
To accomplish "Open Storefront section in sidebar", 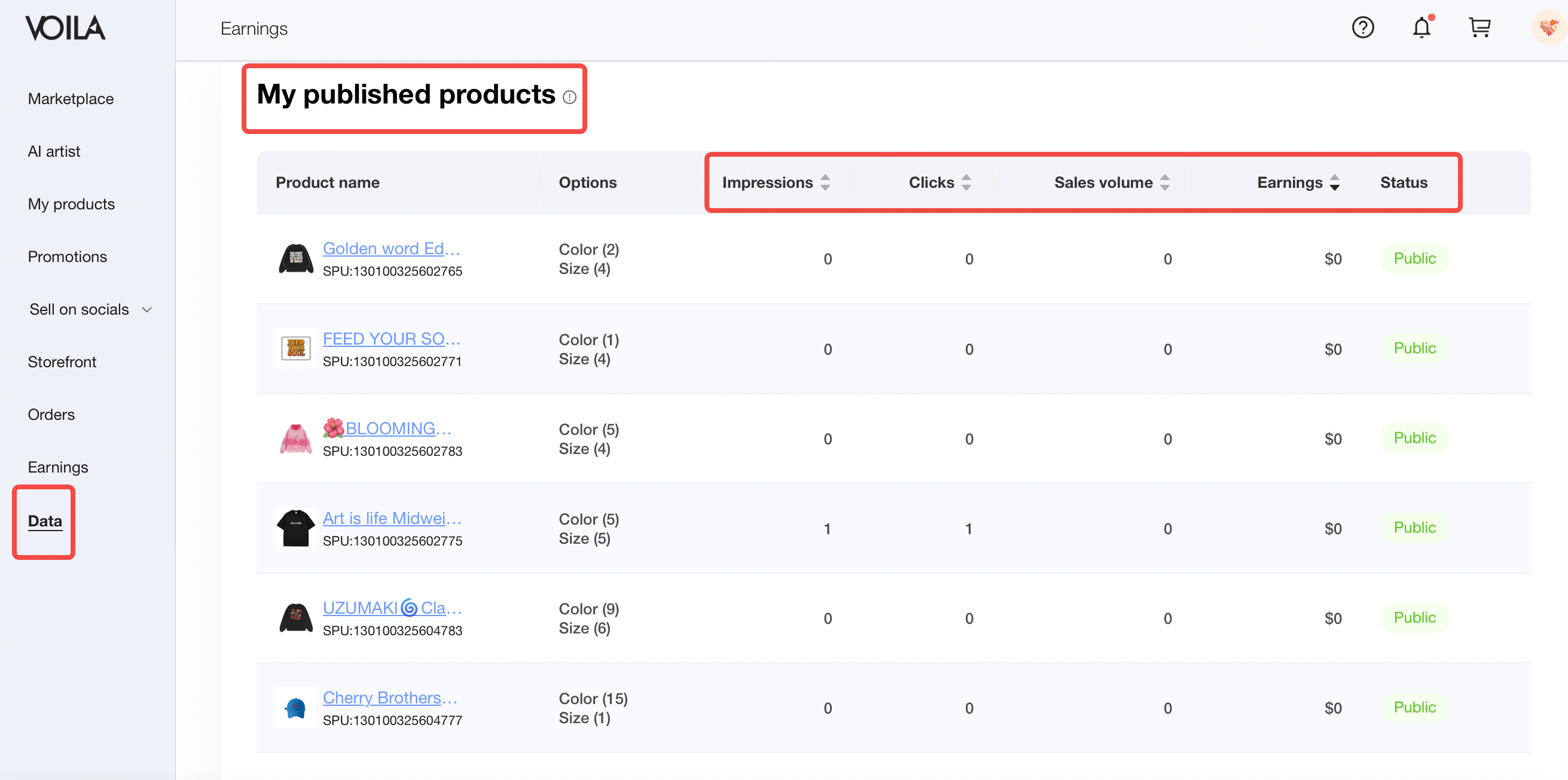I will click(x=62, y=362).
